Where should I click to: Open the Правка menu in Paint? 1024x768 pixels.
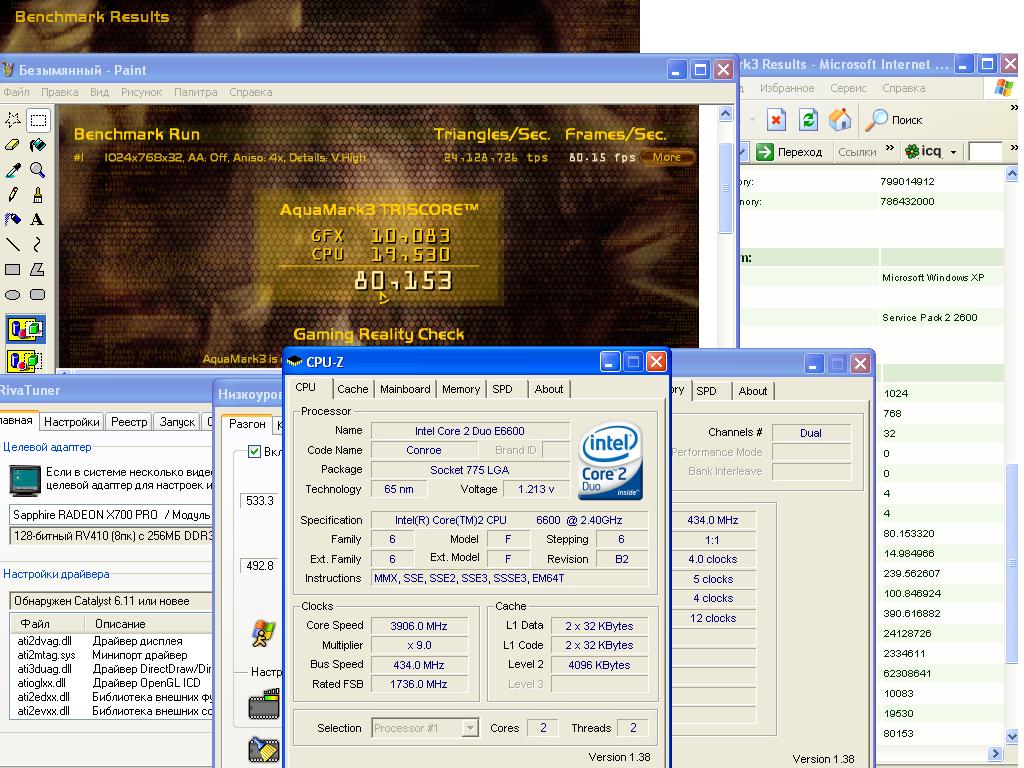pos(59,92)
